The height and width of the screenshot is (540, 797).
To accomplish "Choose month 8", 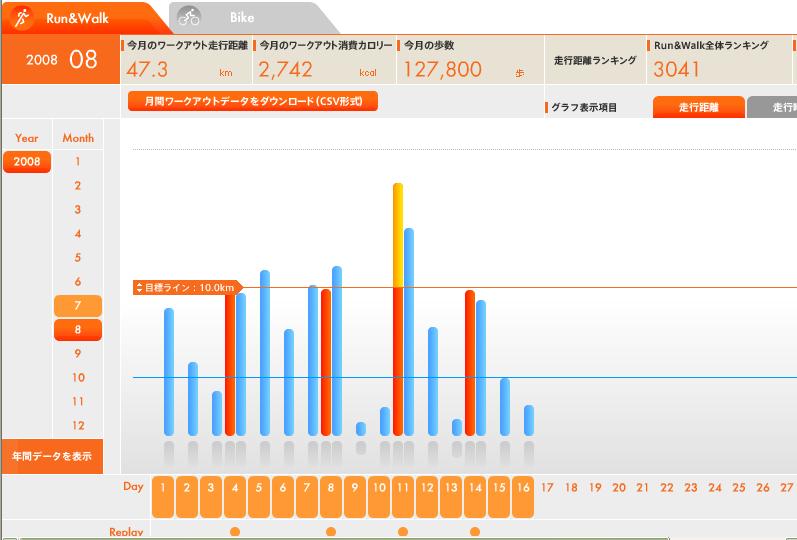I will (x=78, y=329).
